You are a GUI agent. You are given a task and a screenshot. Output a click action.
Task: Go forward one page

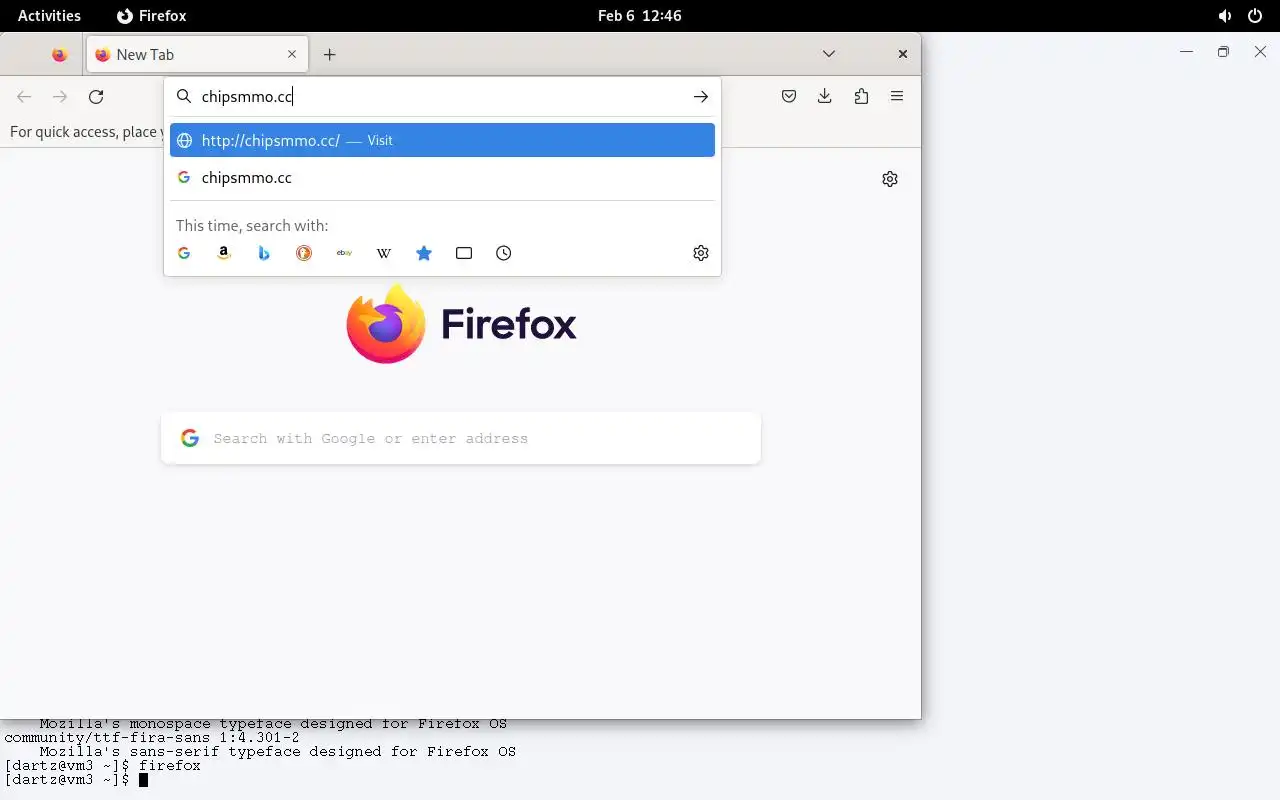coord(60,97)
